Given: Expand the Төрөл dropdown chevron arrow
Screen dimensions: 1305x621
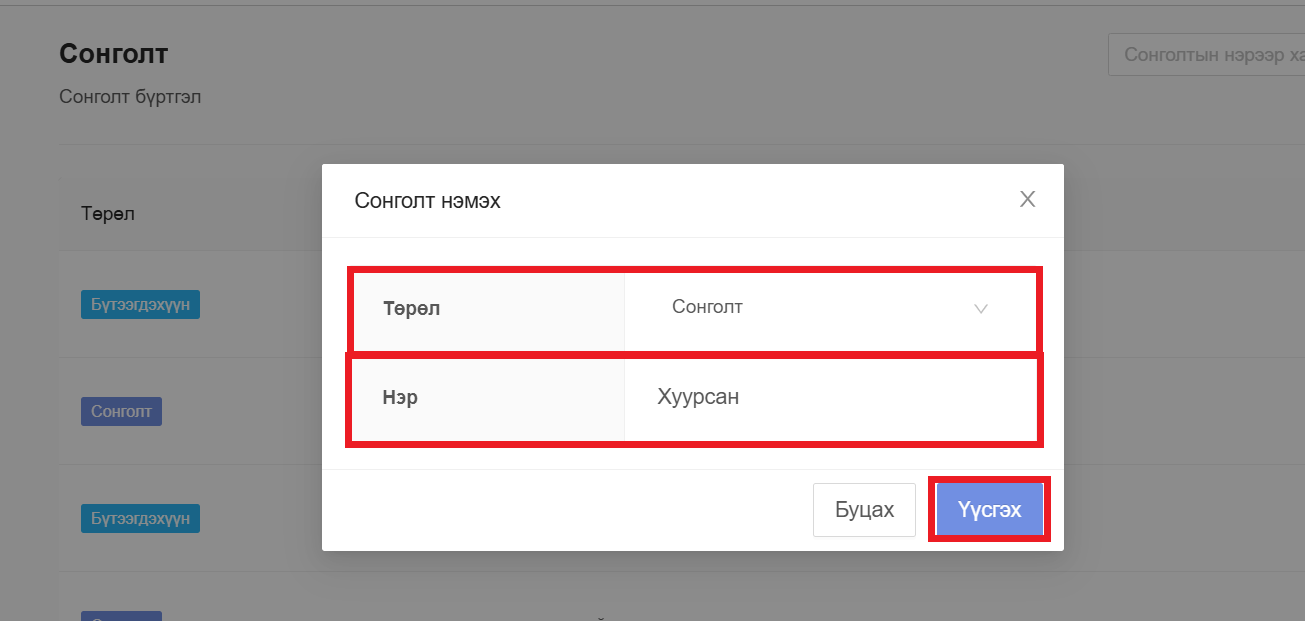Looking at the screenshot, I should pyautogui.click(x=981, y=309).
